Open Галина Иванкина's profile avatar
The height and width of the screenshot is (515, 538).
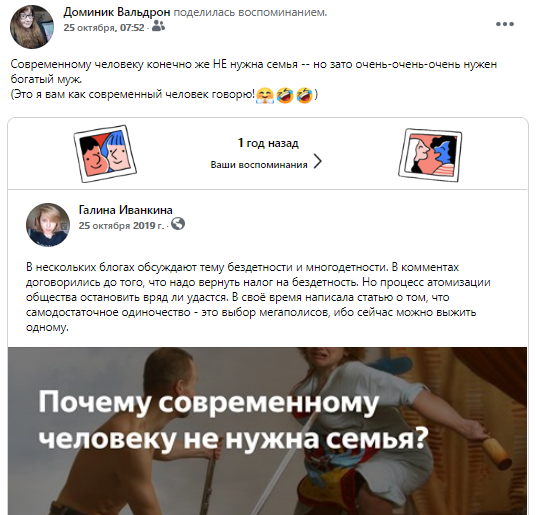(48, 225)
